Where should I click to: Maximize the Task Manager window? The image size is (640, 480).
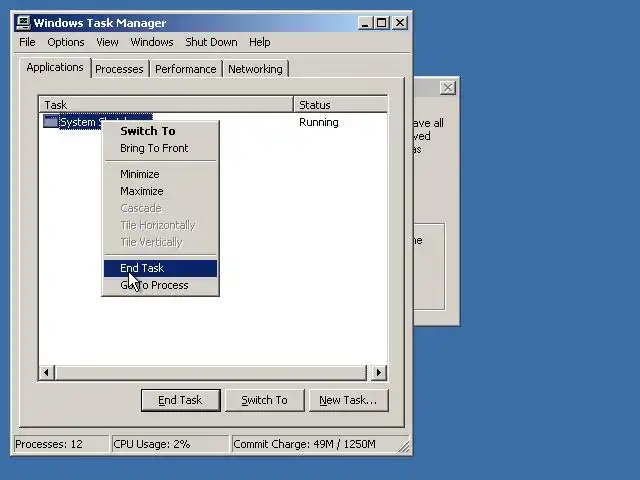pos(382,23)
